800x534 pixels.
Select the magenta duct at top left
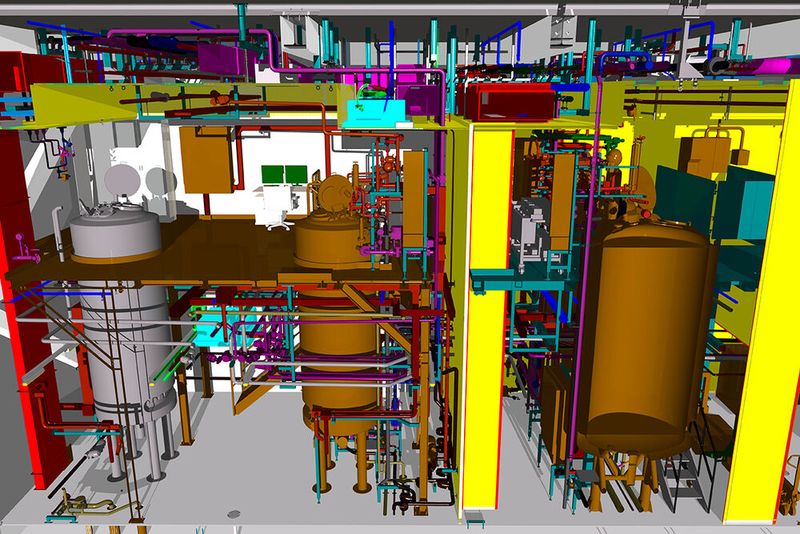pyautogui.click(x=222, y=53)
